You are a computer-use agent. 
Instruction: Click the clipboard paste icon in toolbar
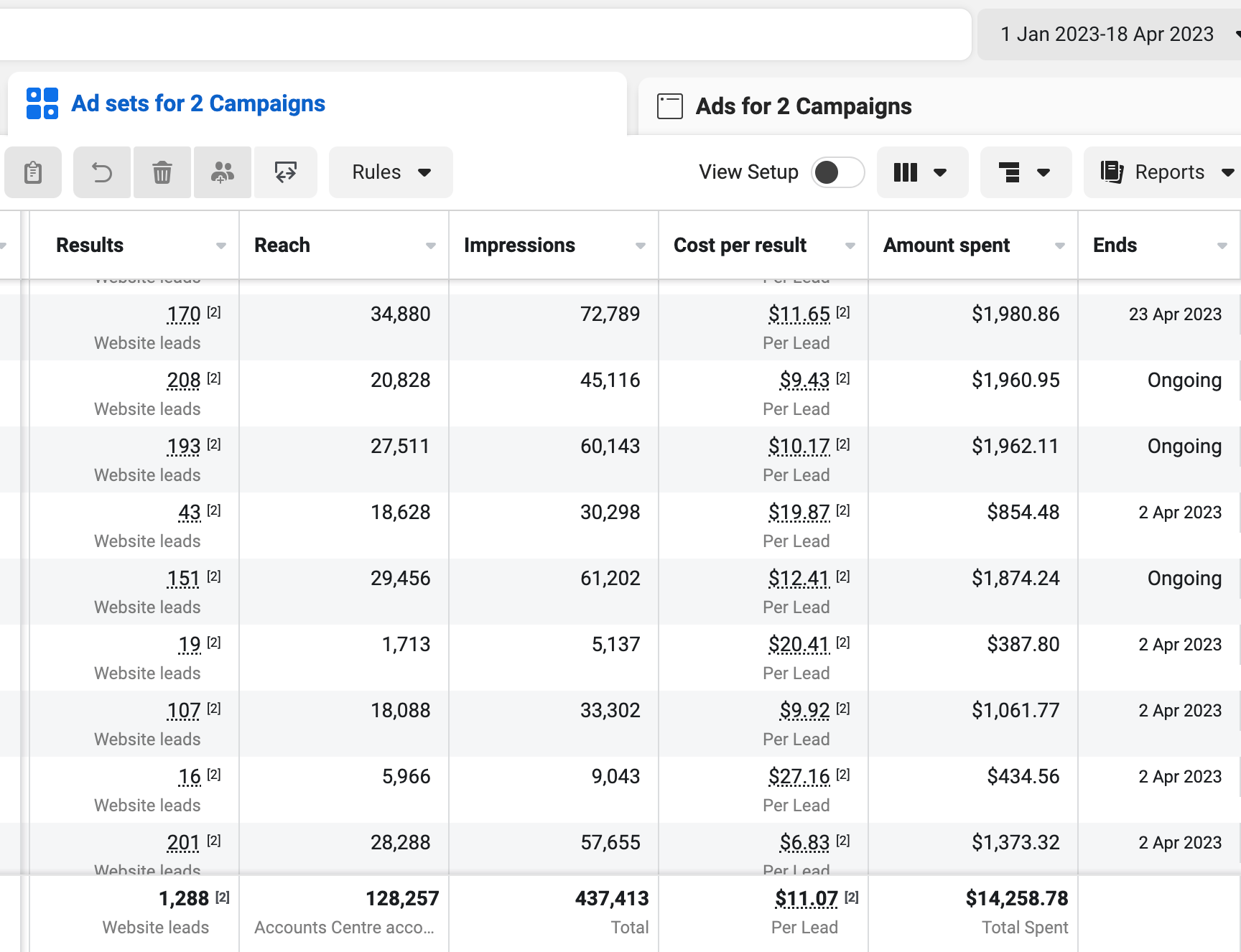tap(33, 172)
